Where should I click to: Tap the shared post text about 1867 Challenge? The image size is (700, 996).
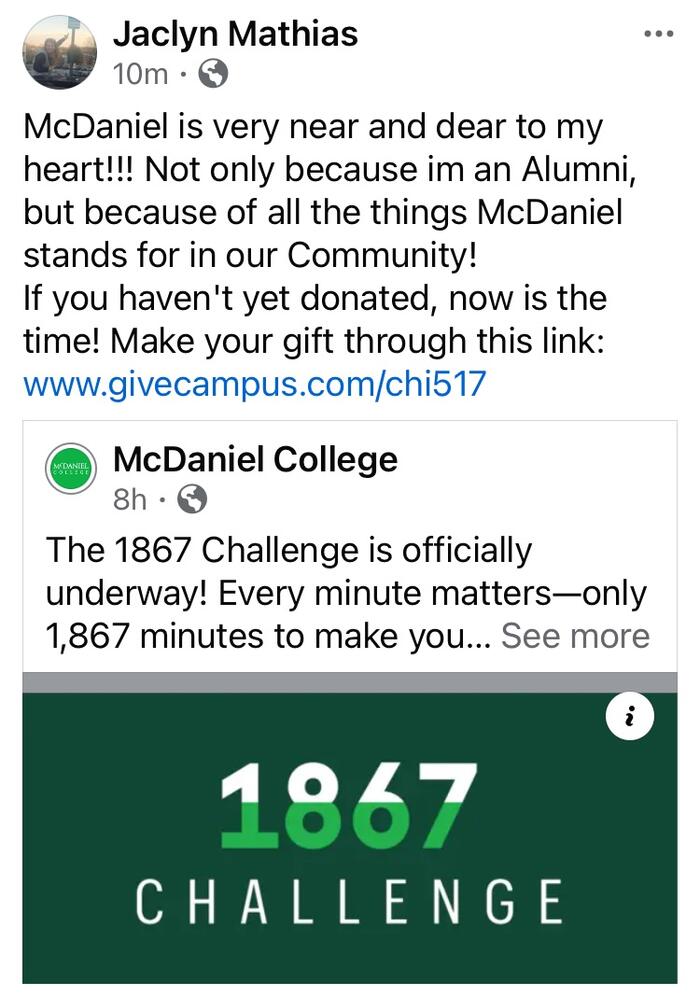[347, 593]
